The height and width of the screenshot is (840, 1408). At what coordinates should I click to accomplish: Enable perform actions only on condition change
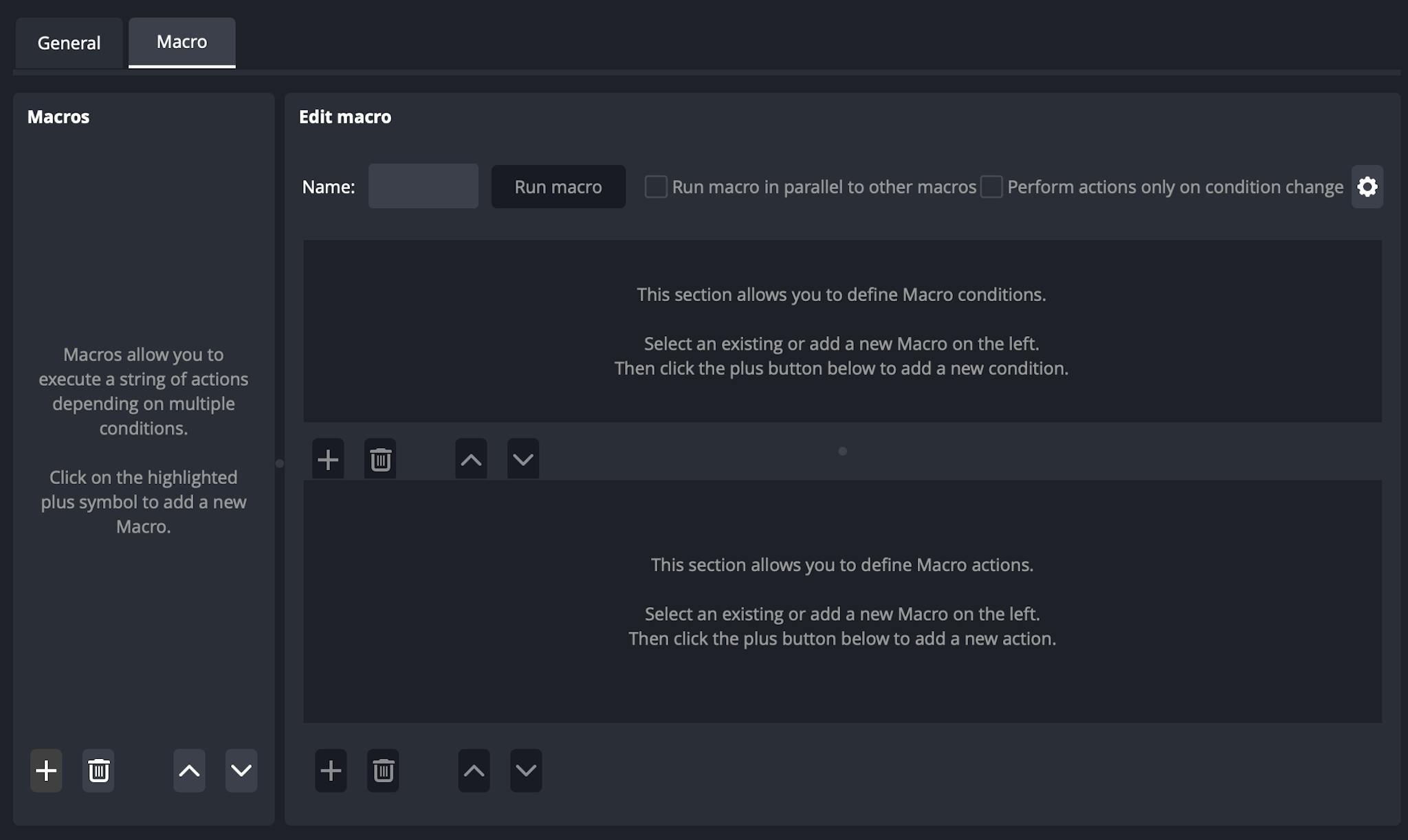[991, 186]
